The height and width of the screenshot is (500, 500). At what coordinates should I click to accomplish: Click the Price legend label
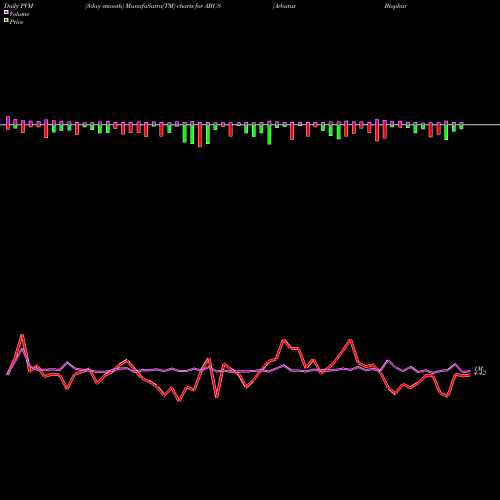click(x=16, y=22)
